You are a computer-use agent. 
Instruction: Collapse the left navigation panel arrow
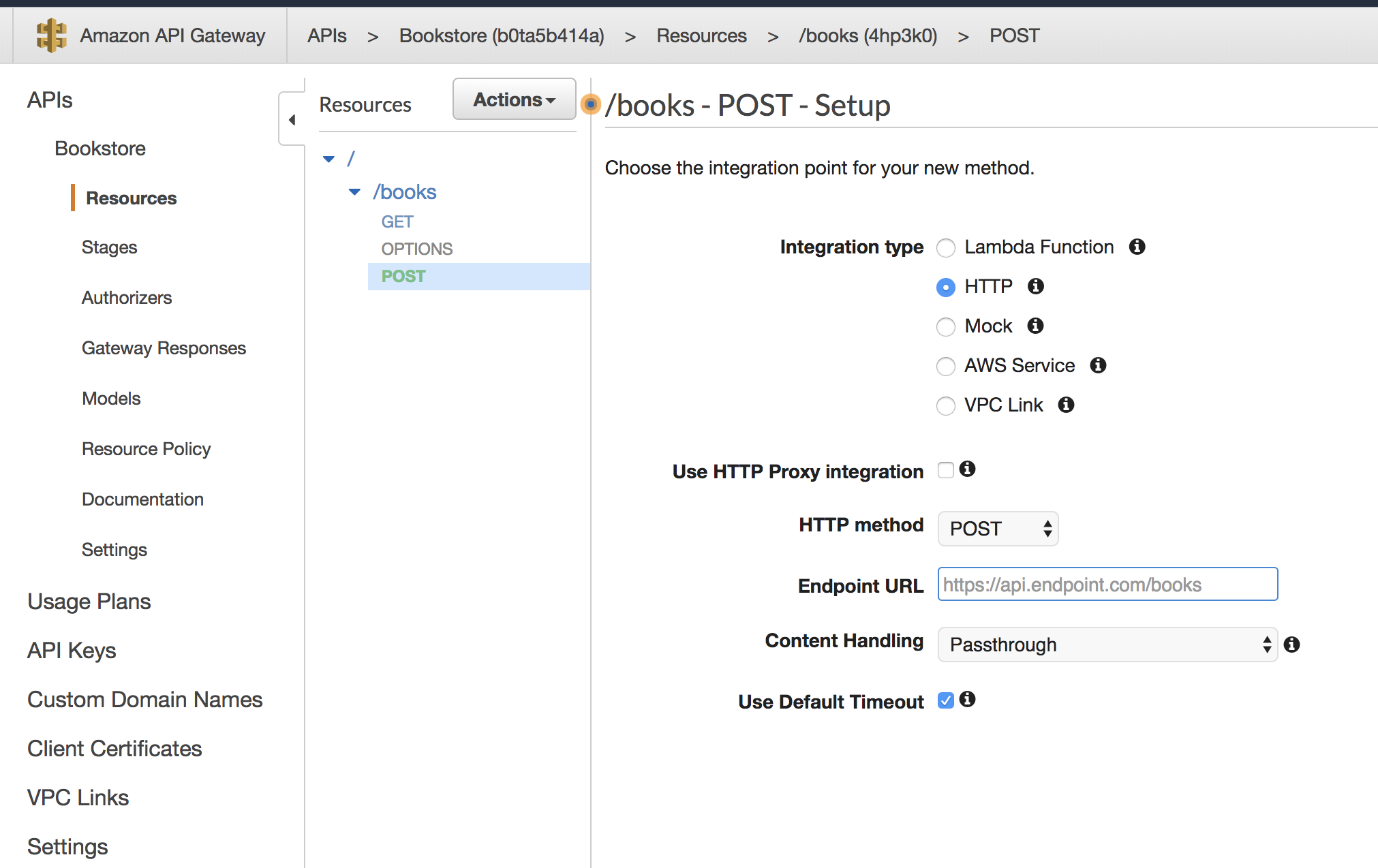pos(292,120)
